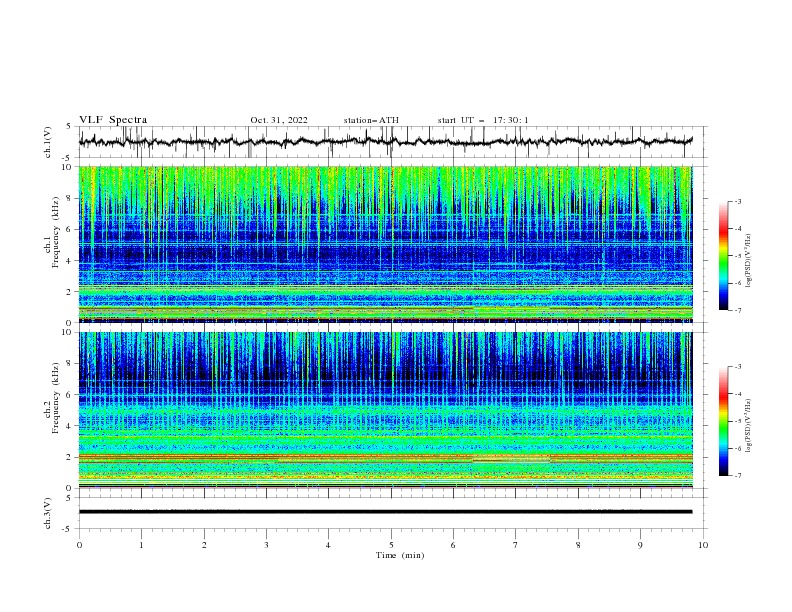
Task: Click the "station=ATH" label
Action: (371, 120)
